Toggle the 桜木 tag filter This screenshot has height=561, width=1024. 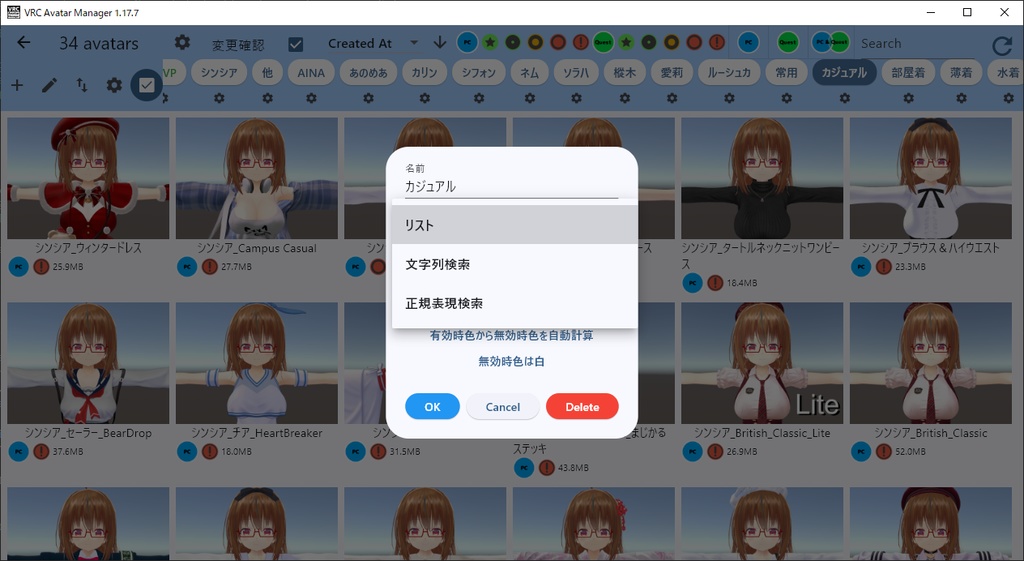[x=624, y=72]
